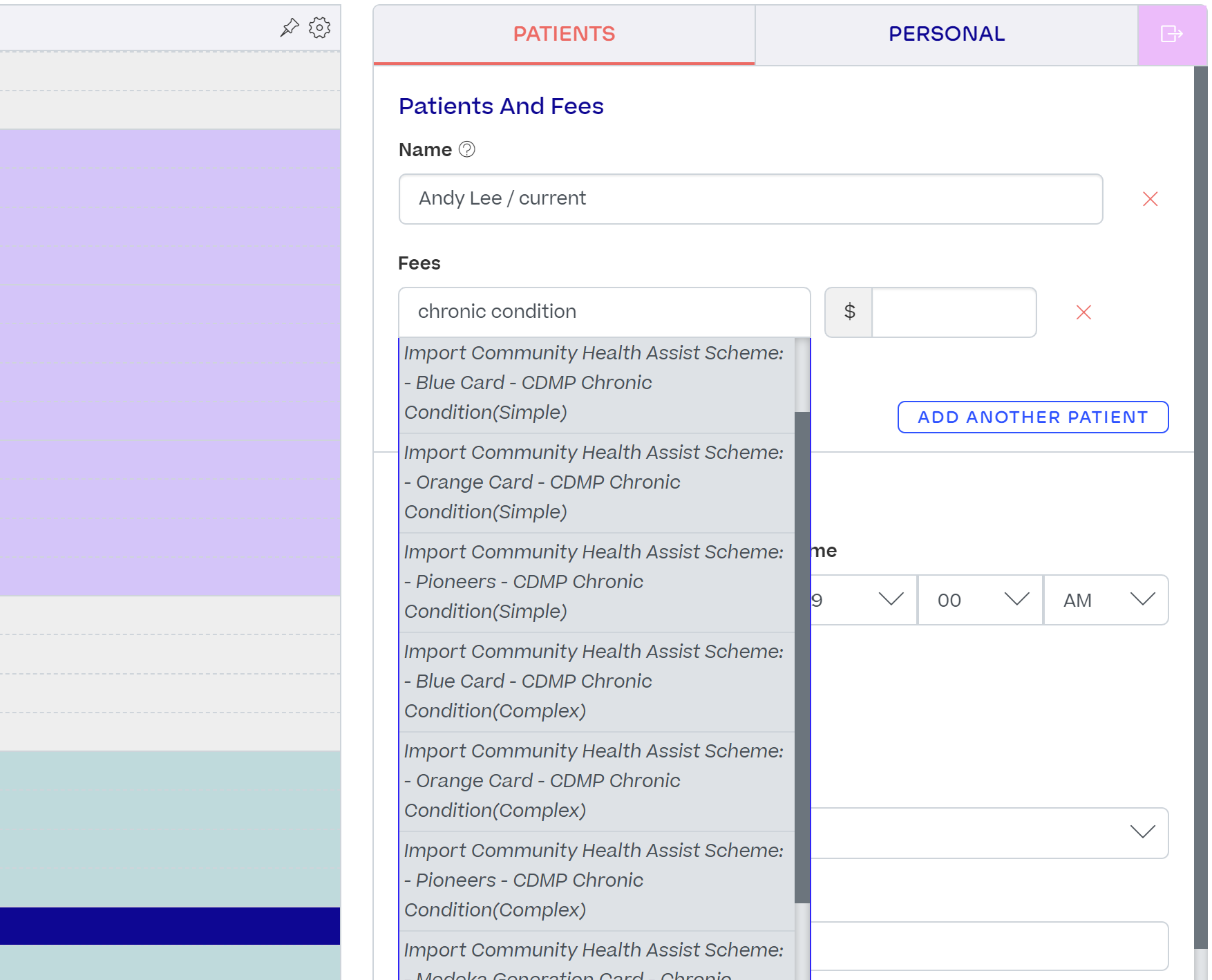Open the minutes dropdown showing 00
The height and width of the screenshot is (980, 1212).
click(x=981, y=600)
